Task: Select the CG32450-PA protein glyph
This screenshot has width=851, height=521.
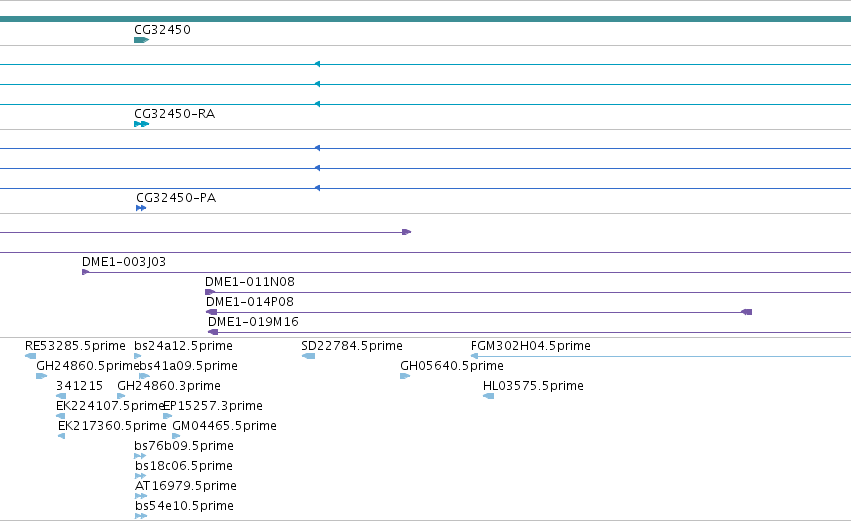Action: pyautogui.click(x=141, y=208)
